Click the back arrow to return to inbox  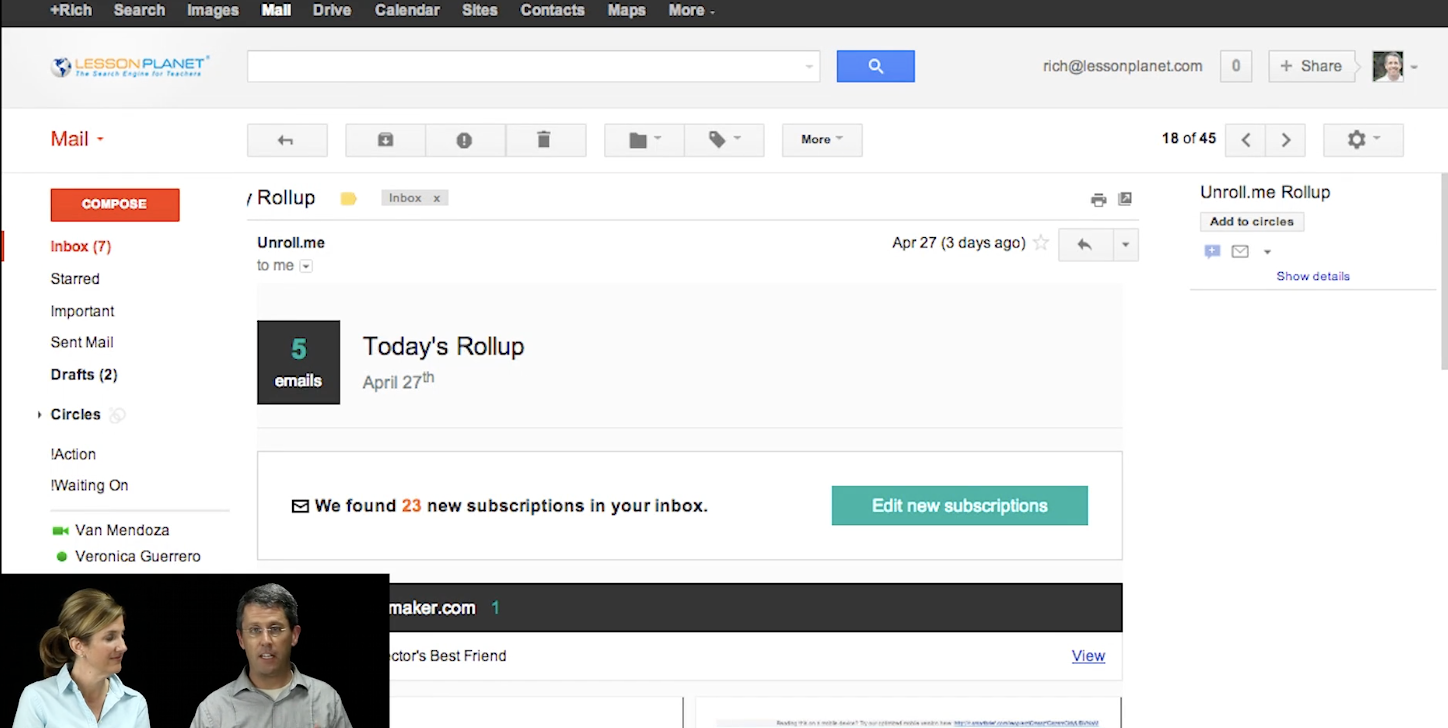pos(287,140)
